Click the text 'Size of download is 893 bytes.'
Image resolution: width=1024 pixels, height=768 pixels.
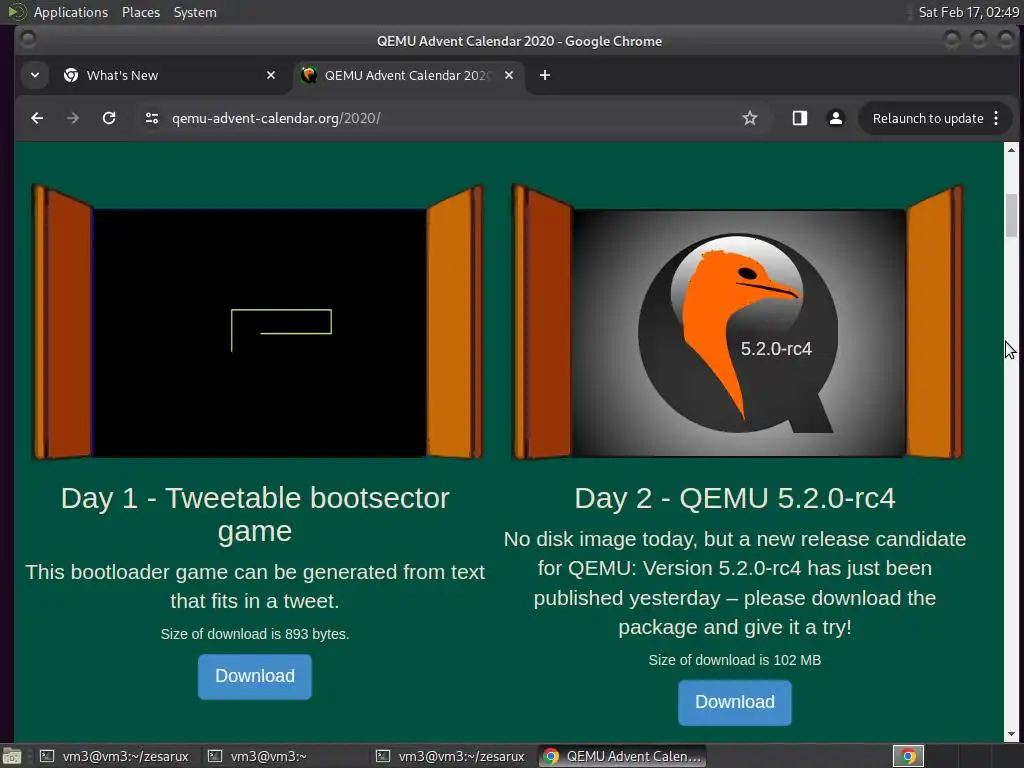[255, 634]
